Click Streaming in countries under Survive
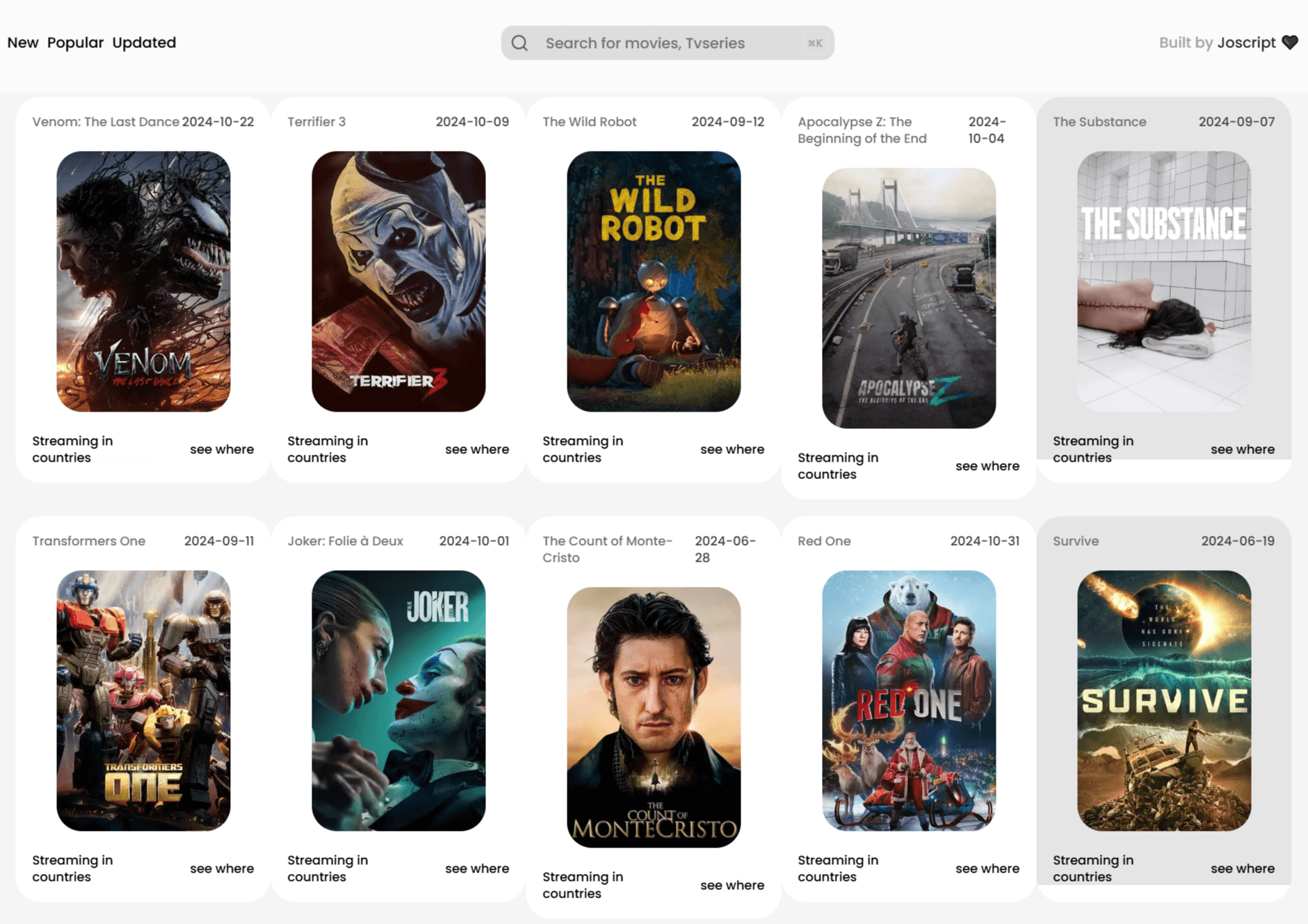Screen dimensions: 1308x924 1093,868
